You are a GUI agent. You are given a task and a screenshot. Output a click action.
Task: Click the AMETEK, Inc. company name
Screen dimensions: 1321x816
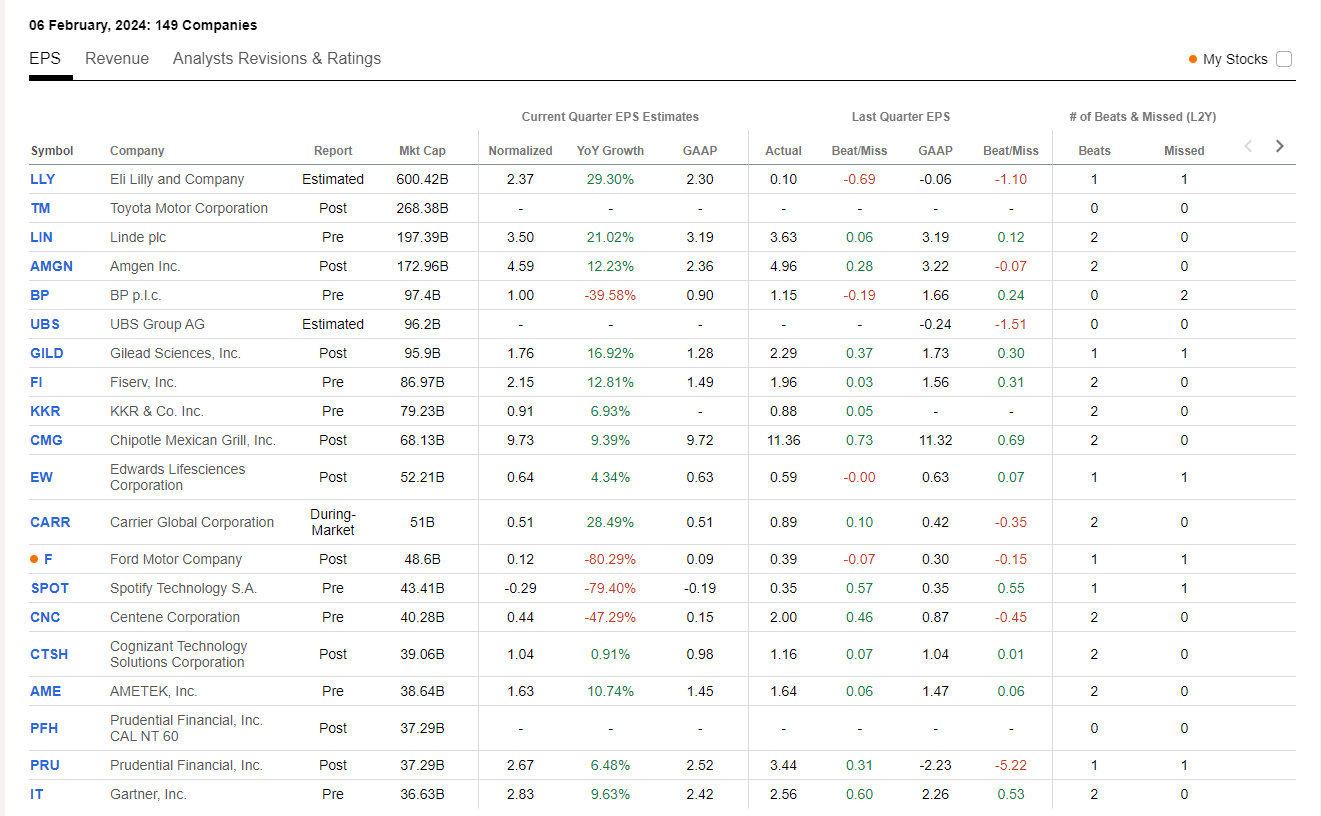coord(154,691)
